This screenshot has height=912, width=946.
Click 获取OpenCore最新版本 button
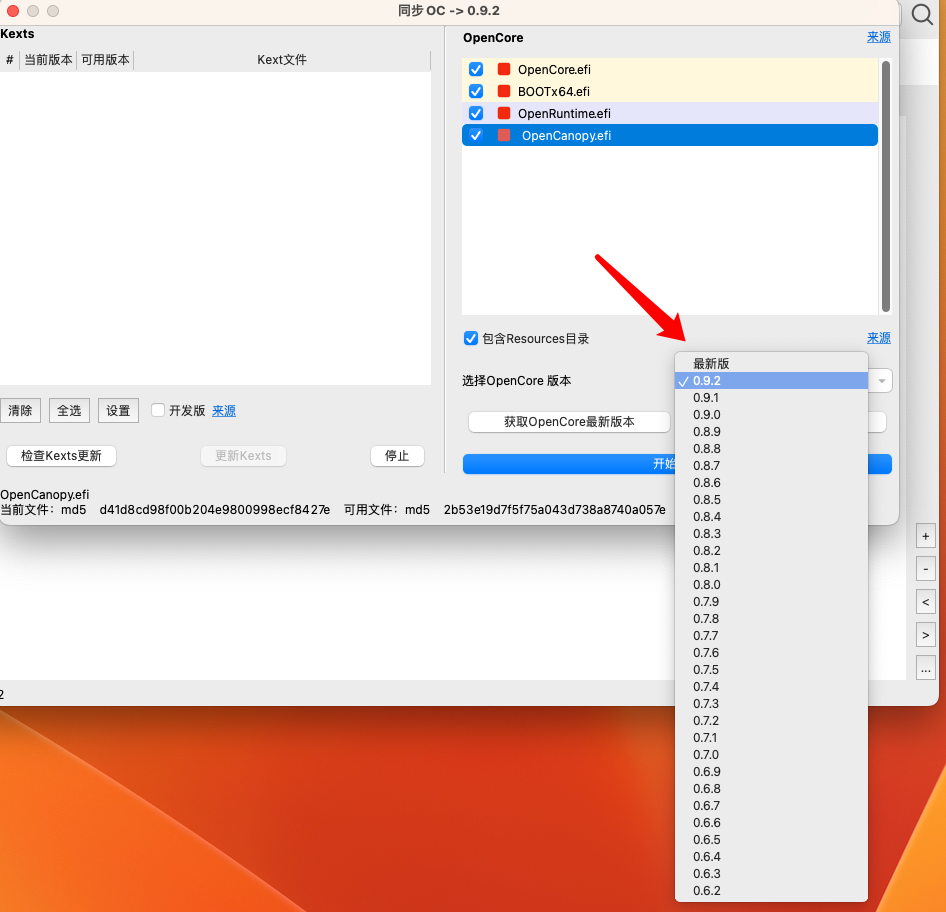569,422
